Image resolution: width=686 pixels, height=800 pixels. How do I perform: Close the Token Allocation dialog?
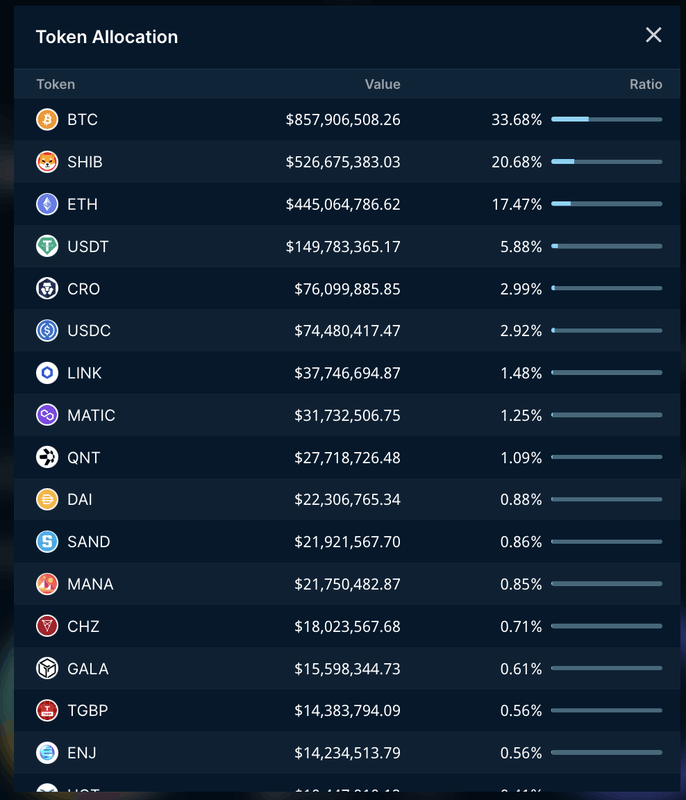point(654,36)
